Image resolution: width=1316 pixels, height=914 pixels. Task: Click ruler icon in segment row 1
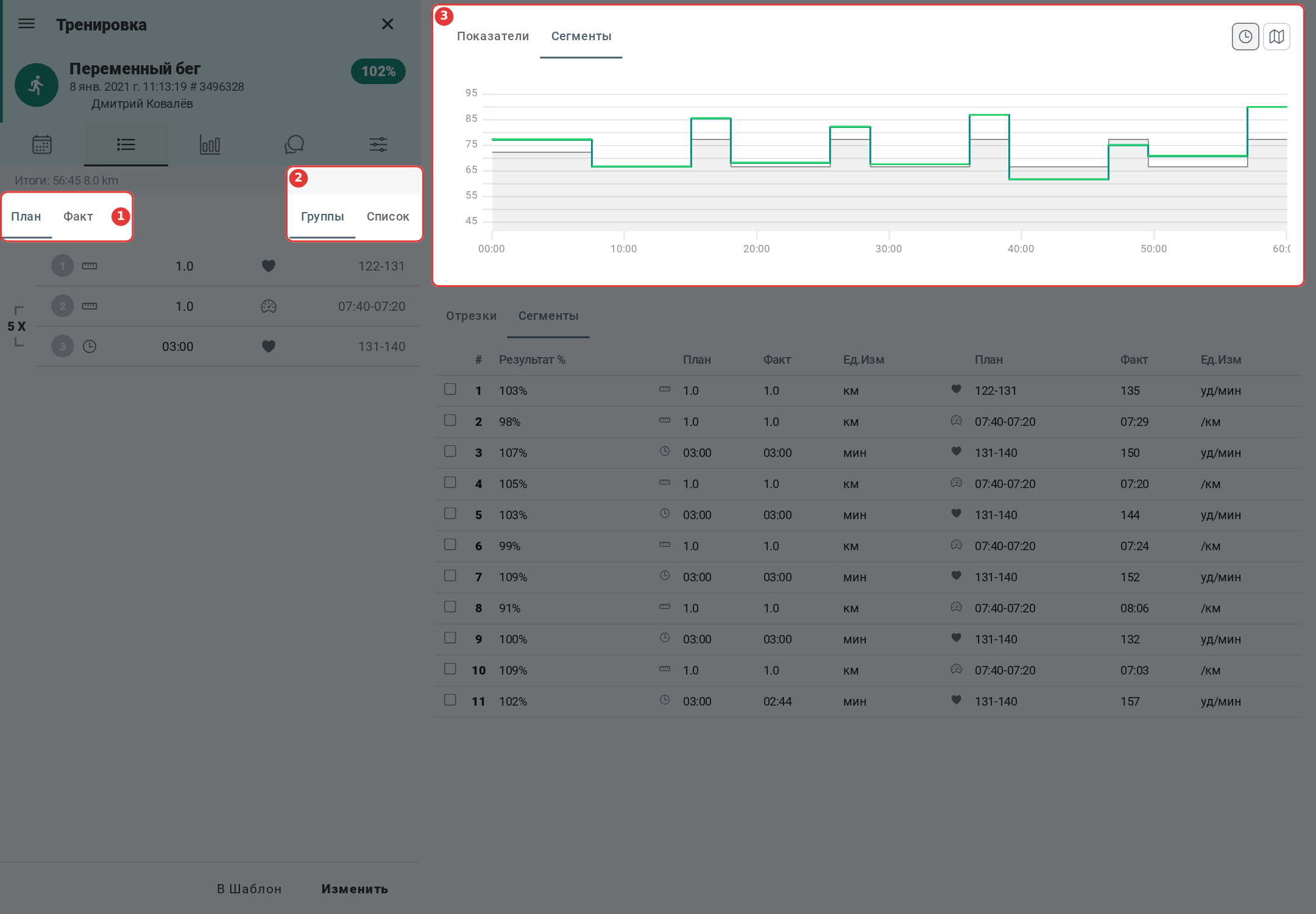(665, 389)
